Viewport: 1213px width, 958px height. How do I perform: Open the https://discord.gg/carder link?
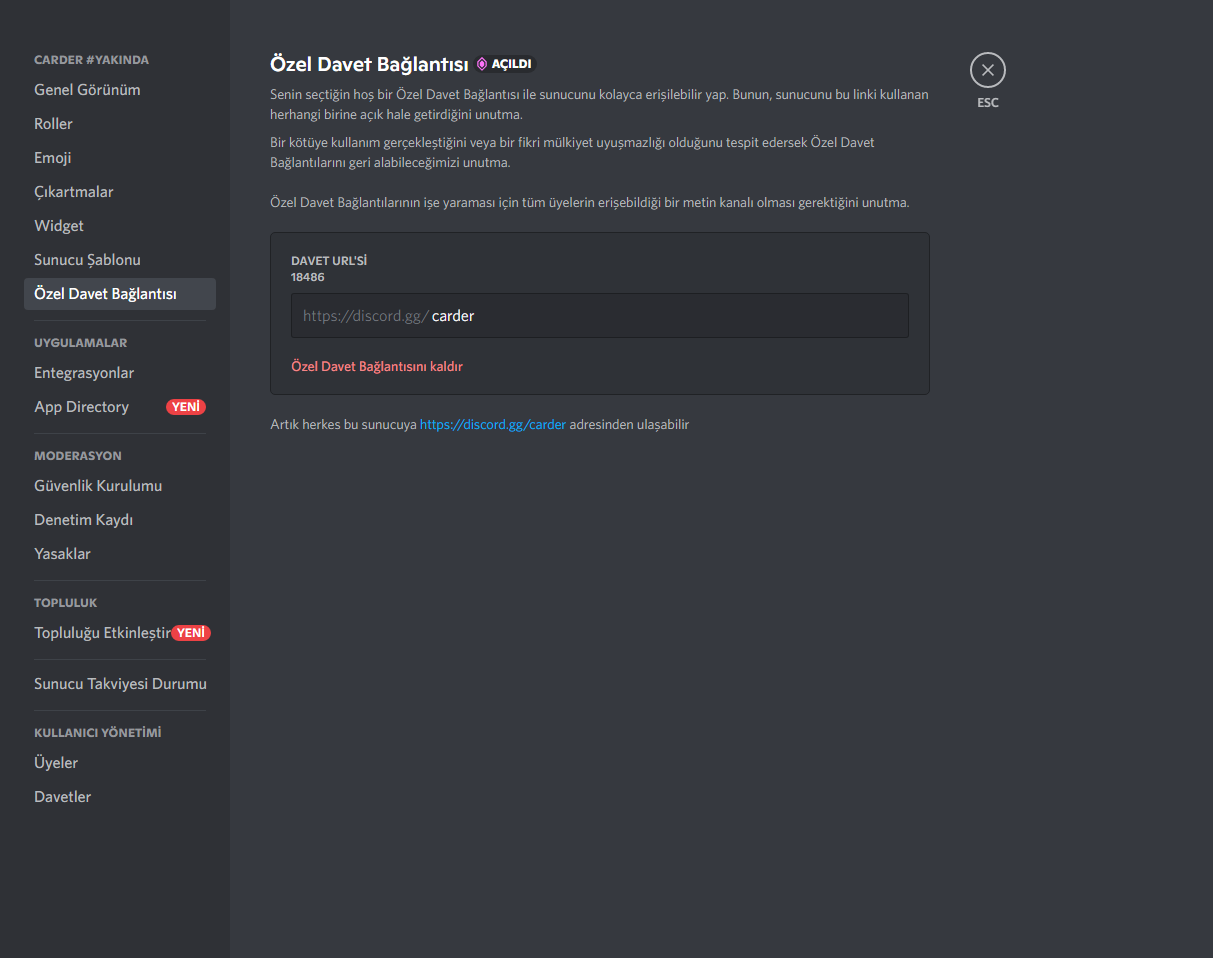pos(493,424)
